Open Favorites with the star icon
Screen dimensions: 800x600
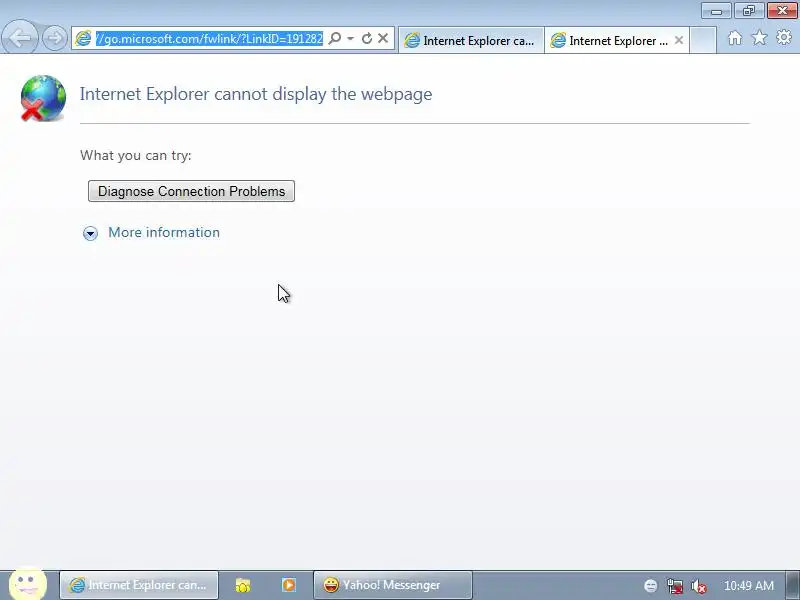click(x=760, y=38)
